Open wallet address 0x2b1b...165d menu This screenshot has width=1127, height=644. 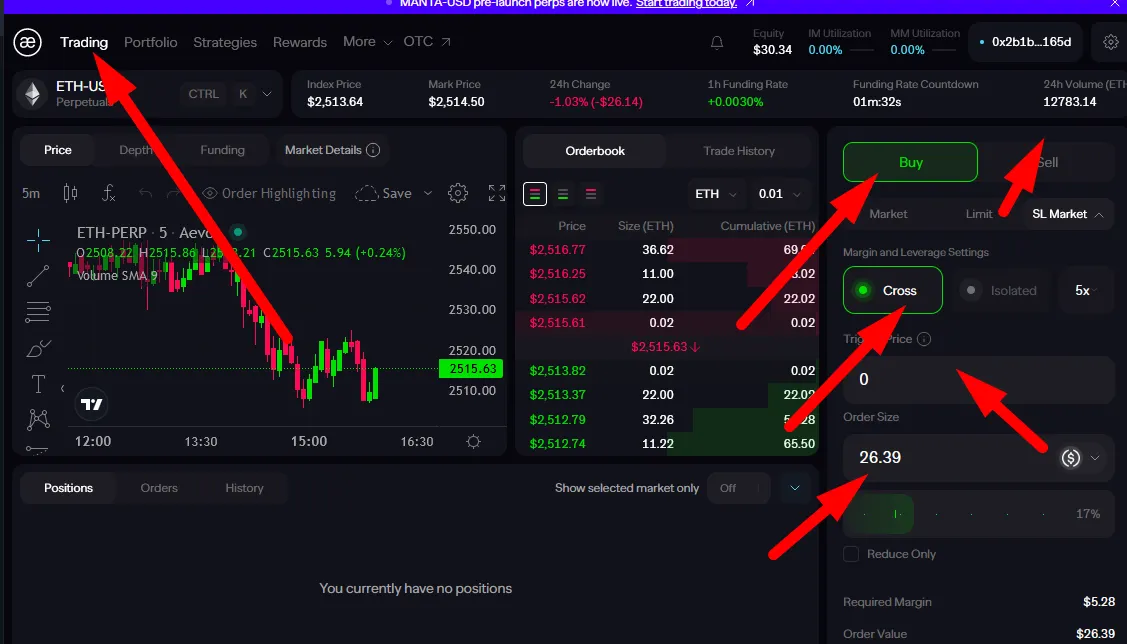pos(1026,42)
